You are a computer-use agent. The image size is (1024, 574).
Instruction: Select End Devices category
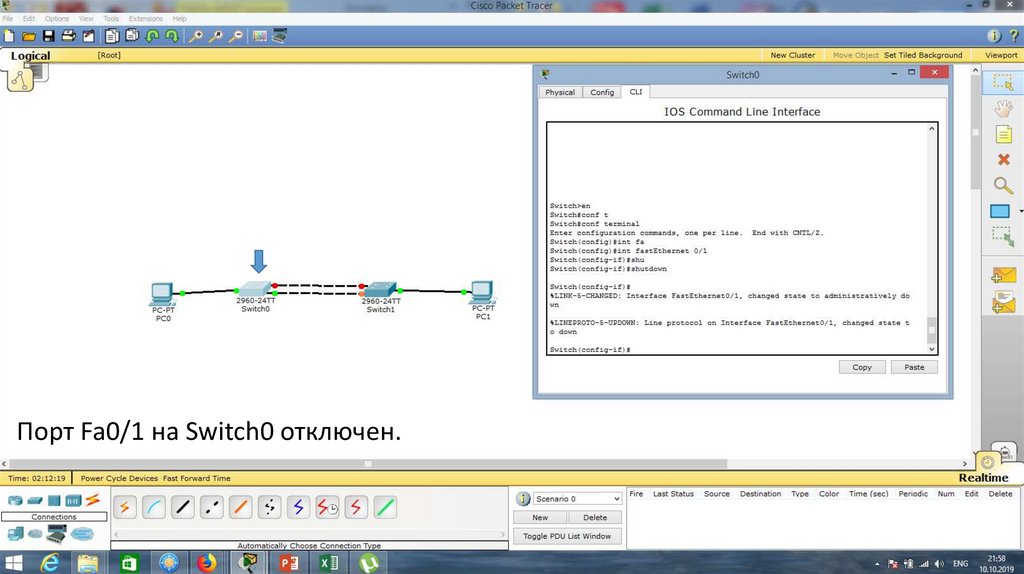pos(15,534)
